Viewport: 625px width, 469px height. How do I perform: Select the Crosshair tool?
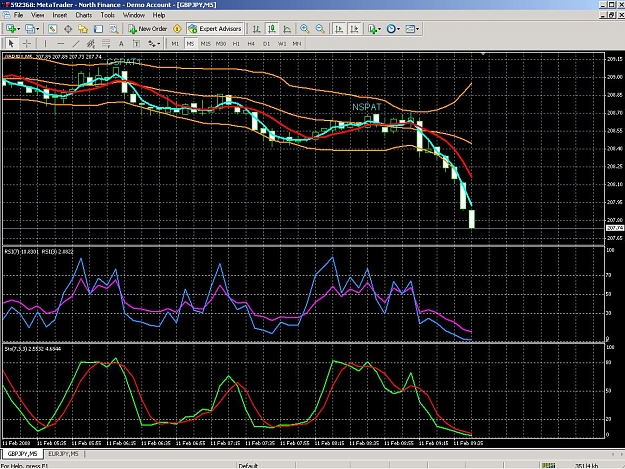pyautogui.click(x=26, y=43)
